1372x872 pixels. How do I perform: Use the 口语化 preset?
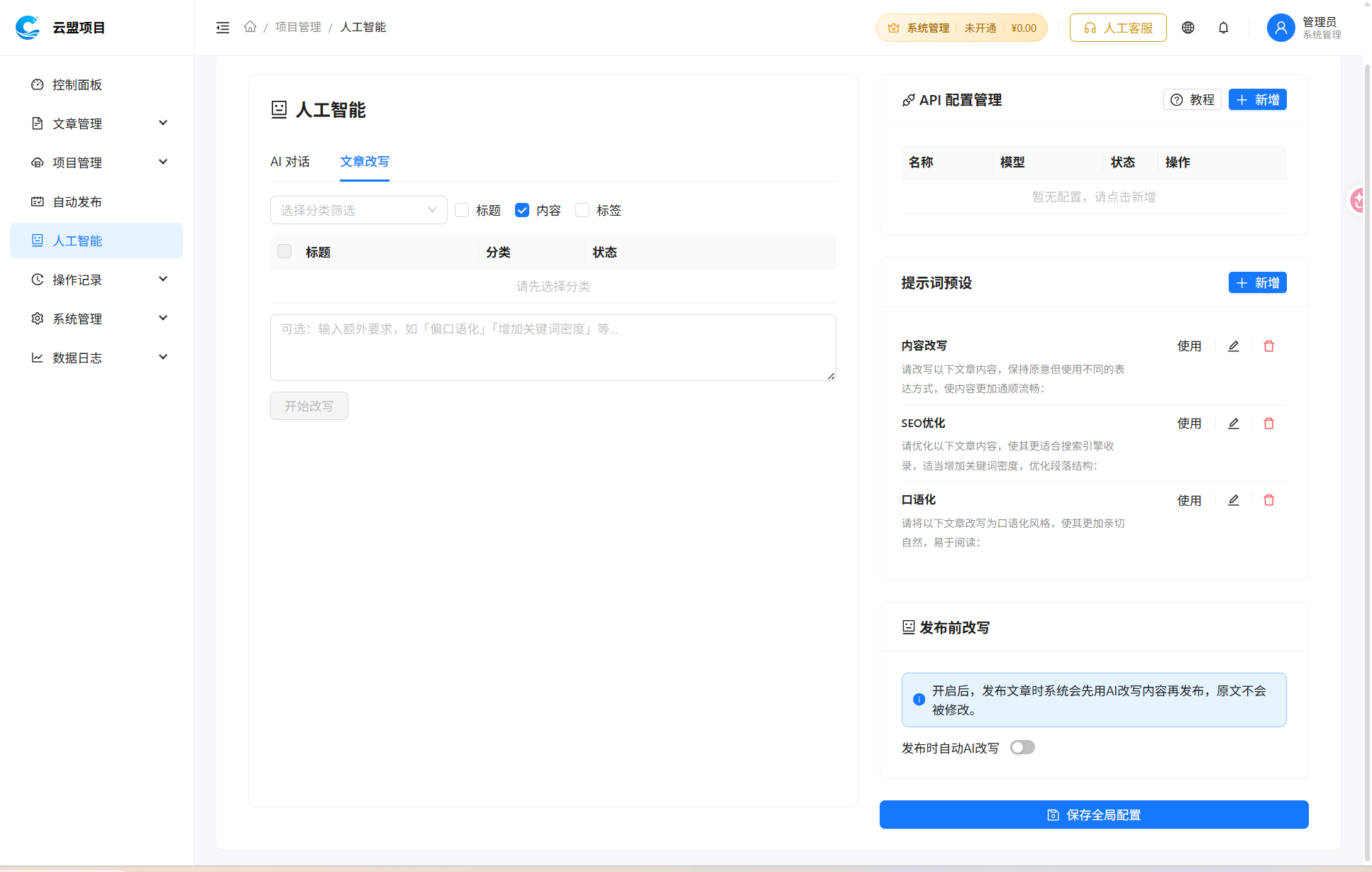click(1190, 501)
